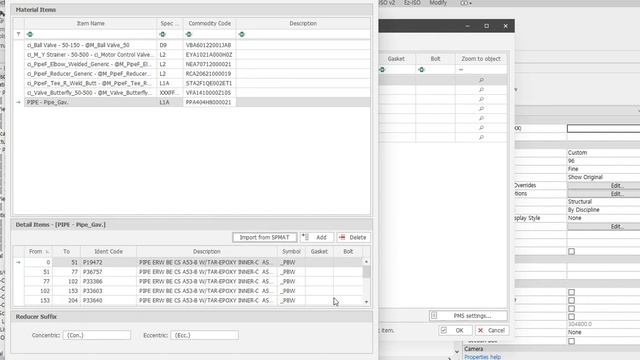Viewport: 640px width, 360px height.
Task: Click the Add button with the add-row icon
Action: click(x=316, y=237)
